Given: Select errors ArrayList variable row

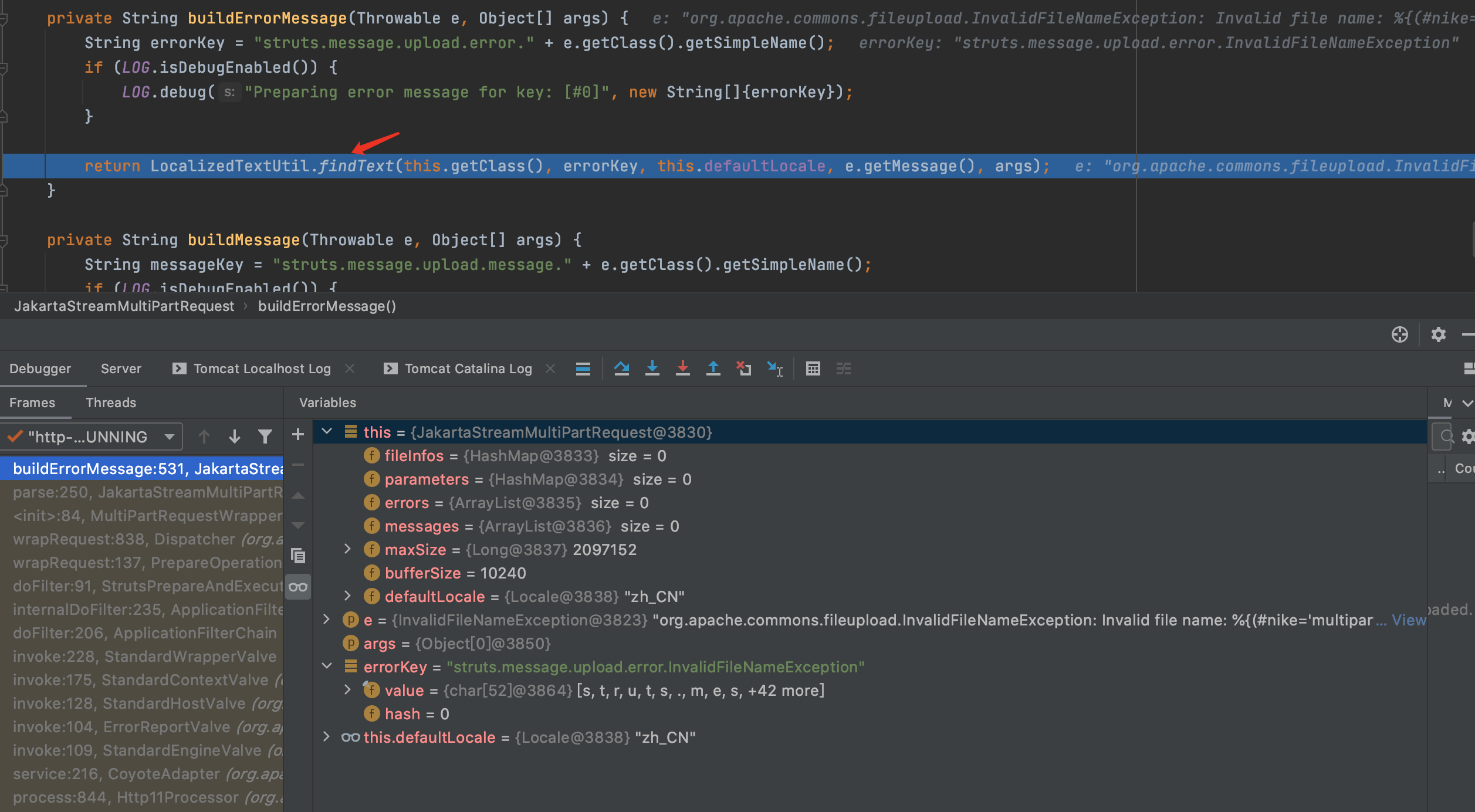Looking at the screenshot, I should click(870, 503).
